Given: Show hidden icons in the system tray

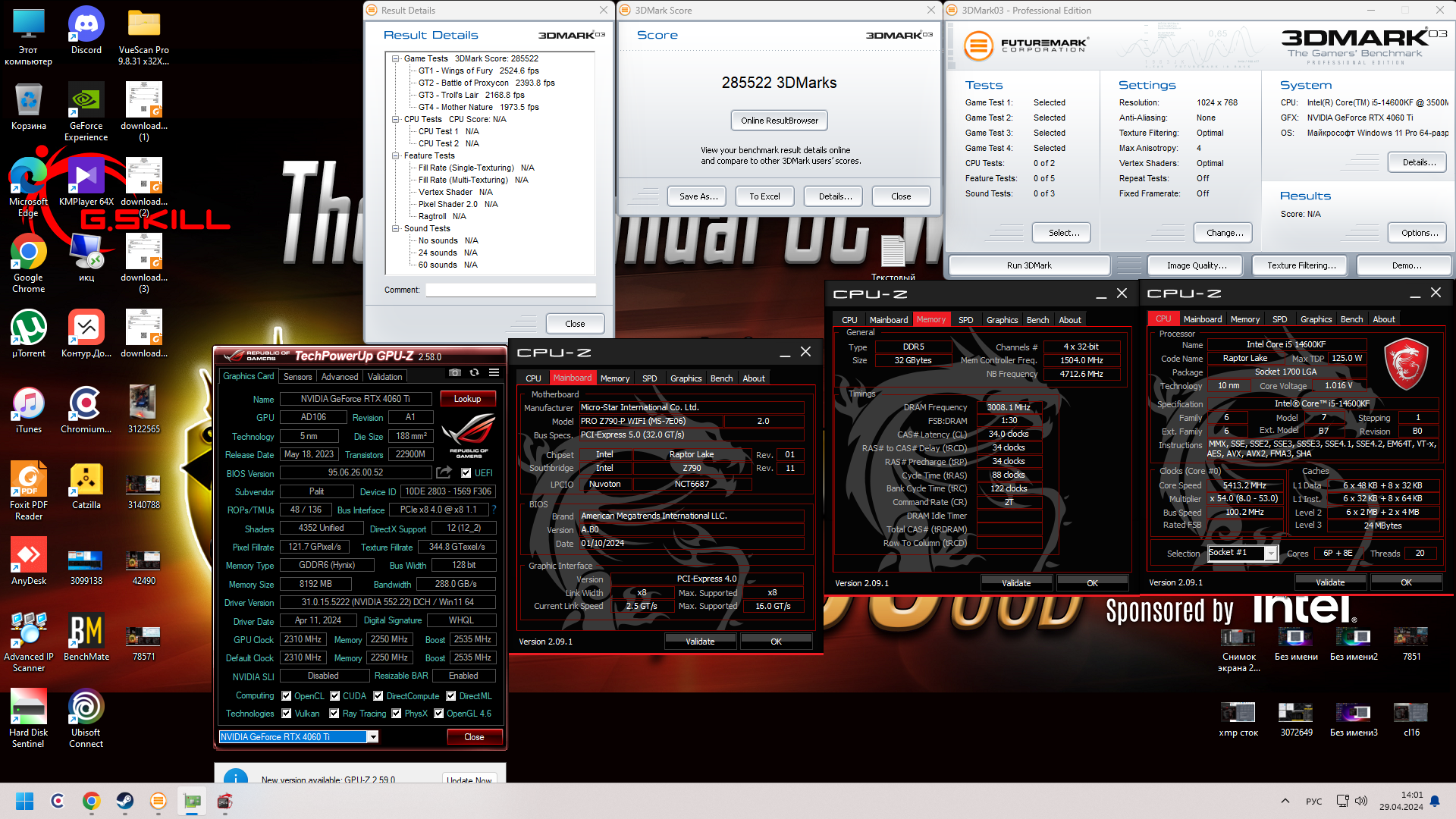Looking at the screenshot, I should (x=1285, y=801).
